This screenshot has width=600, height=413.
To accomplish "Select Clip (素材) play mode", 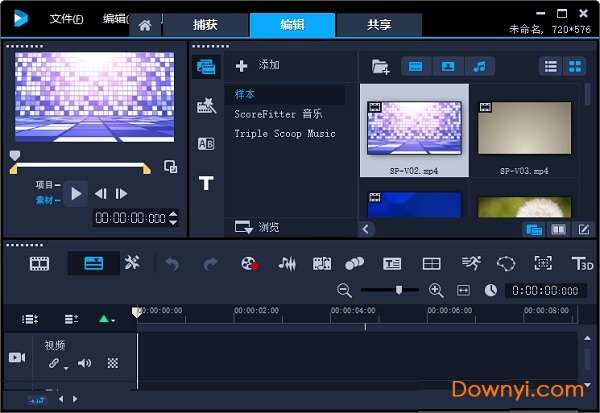I will (47, 200).
